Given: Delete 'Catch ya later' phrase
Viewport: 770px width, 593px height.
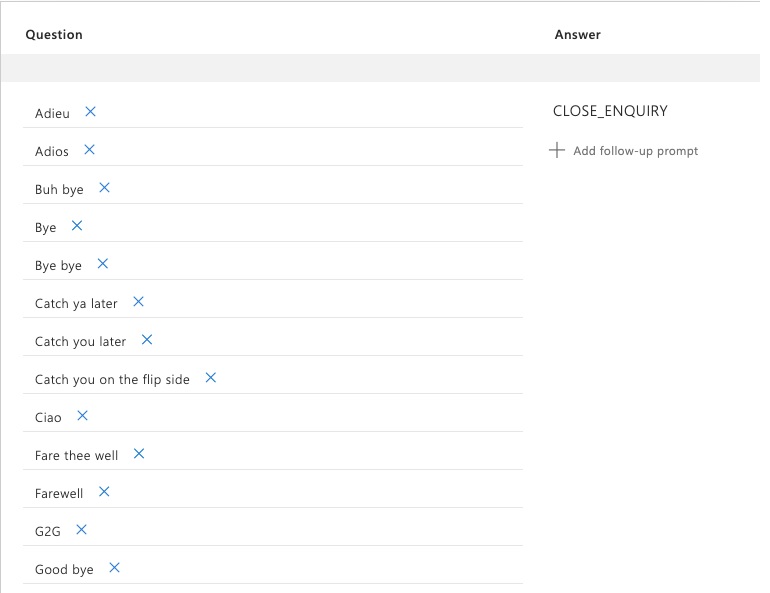Looking at the screenshot, I should pyautogui.click(x=138, y=302).
